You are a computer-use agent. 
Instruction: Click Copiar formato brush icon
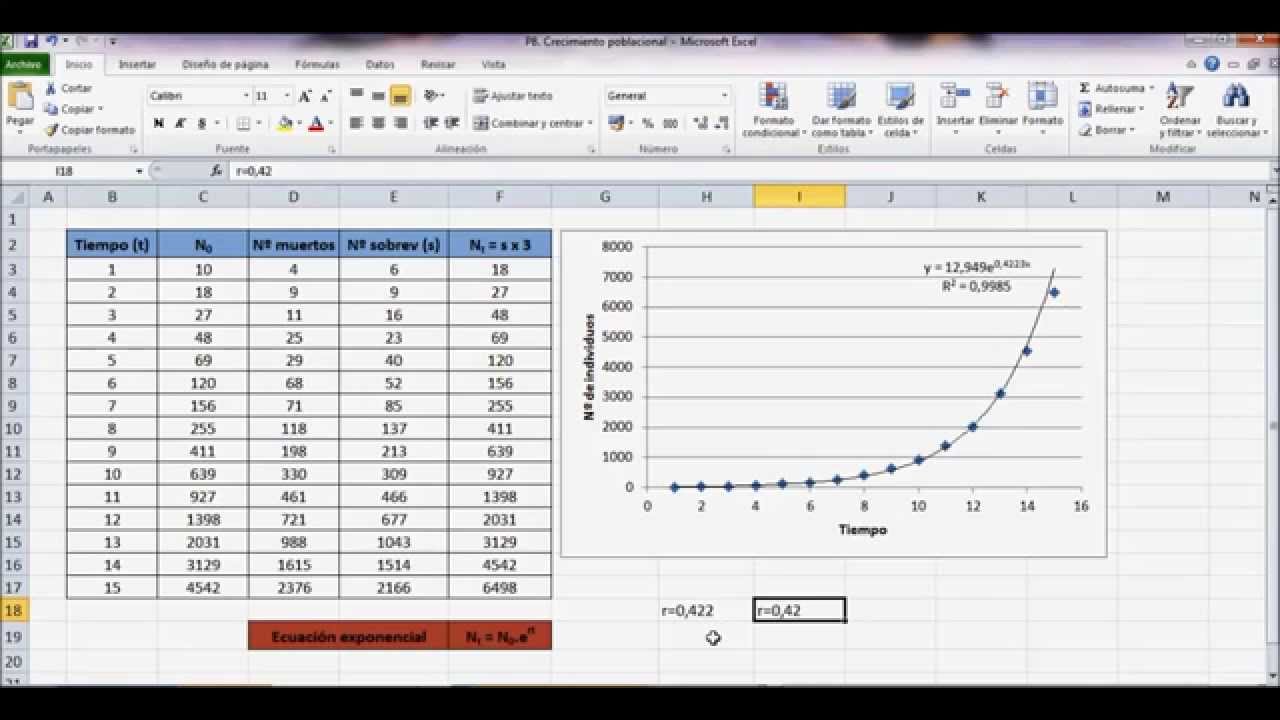point(51,130)
